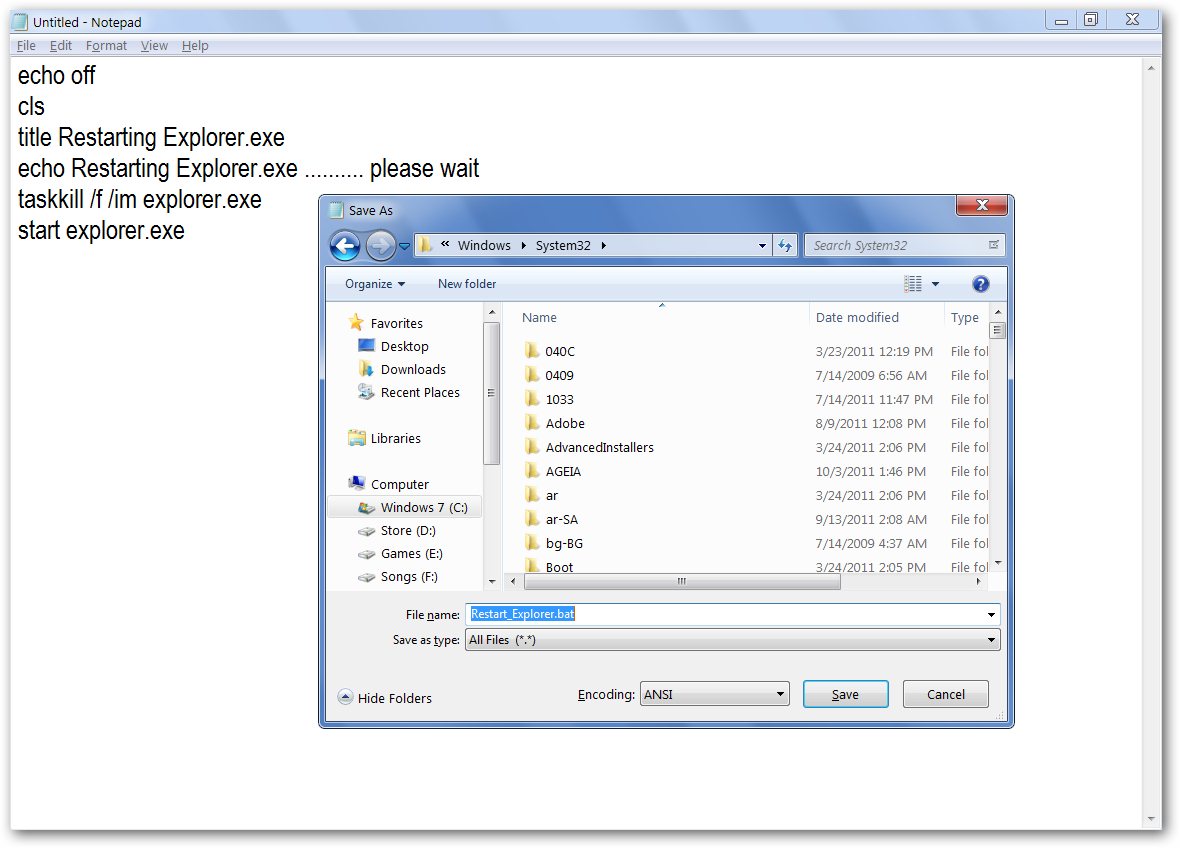Open Notepad File menu
This screenshot has width=1180, height=848.
point(26,45)
